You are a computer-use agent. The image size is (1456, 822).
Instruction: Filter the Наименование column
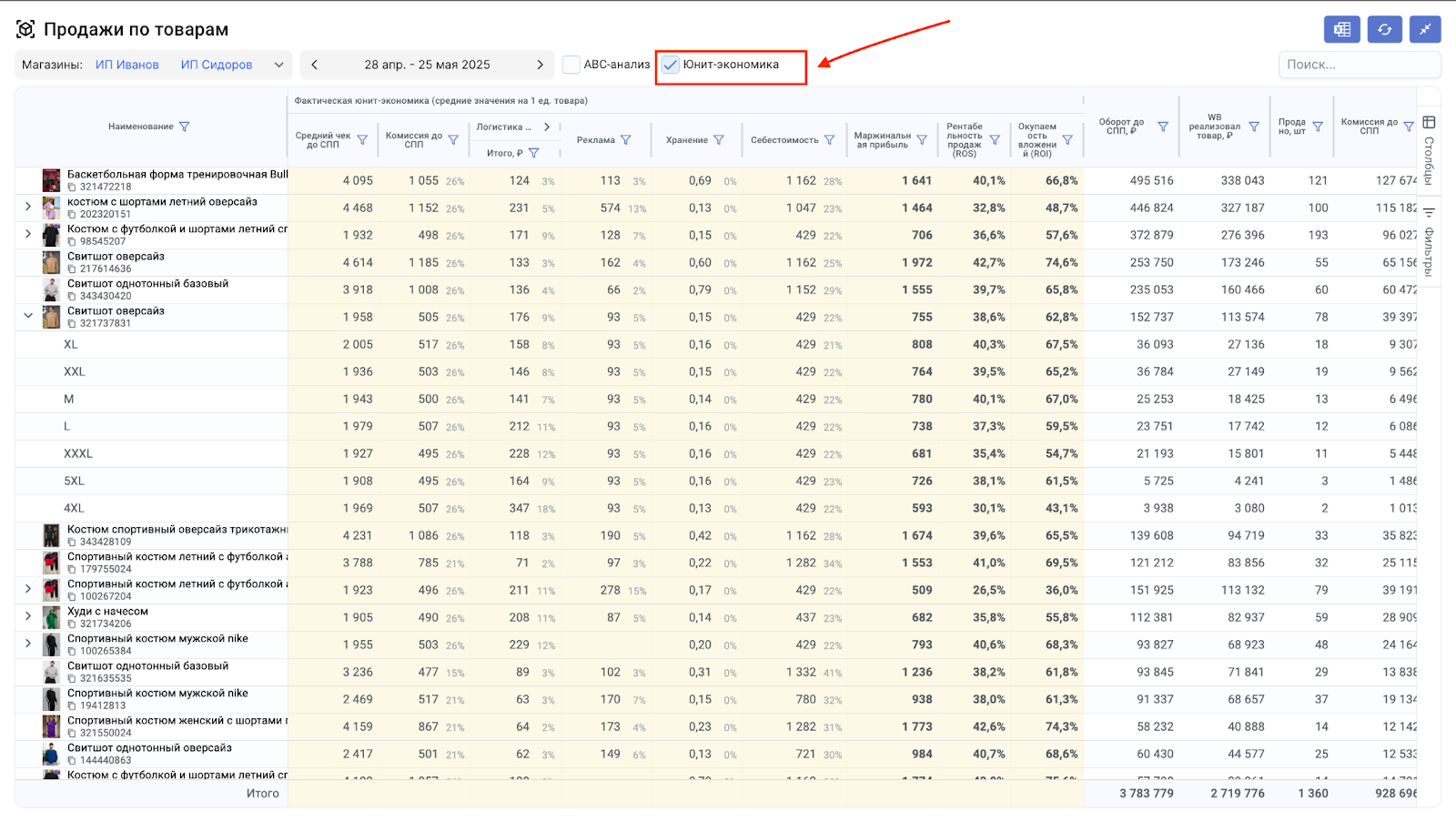coord(185,127)
